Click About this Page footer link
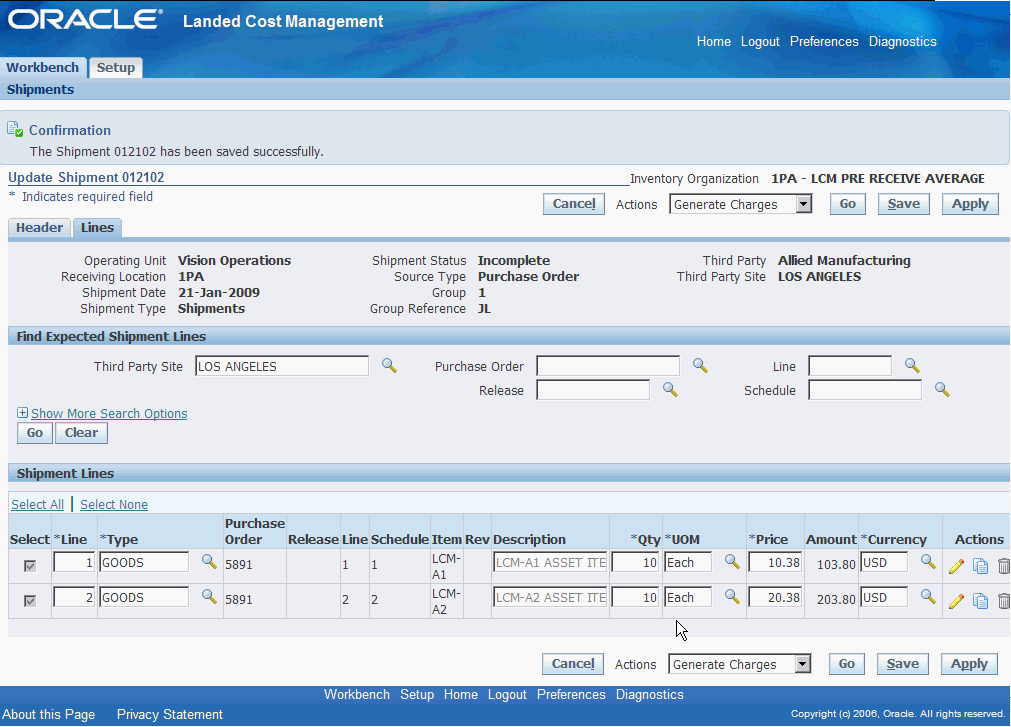This screenshot has height=727, width=1011. point(48,714)
